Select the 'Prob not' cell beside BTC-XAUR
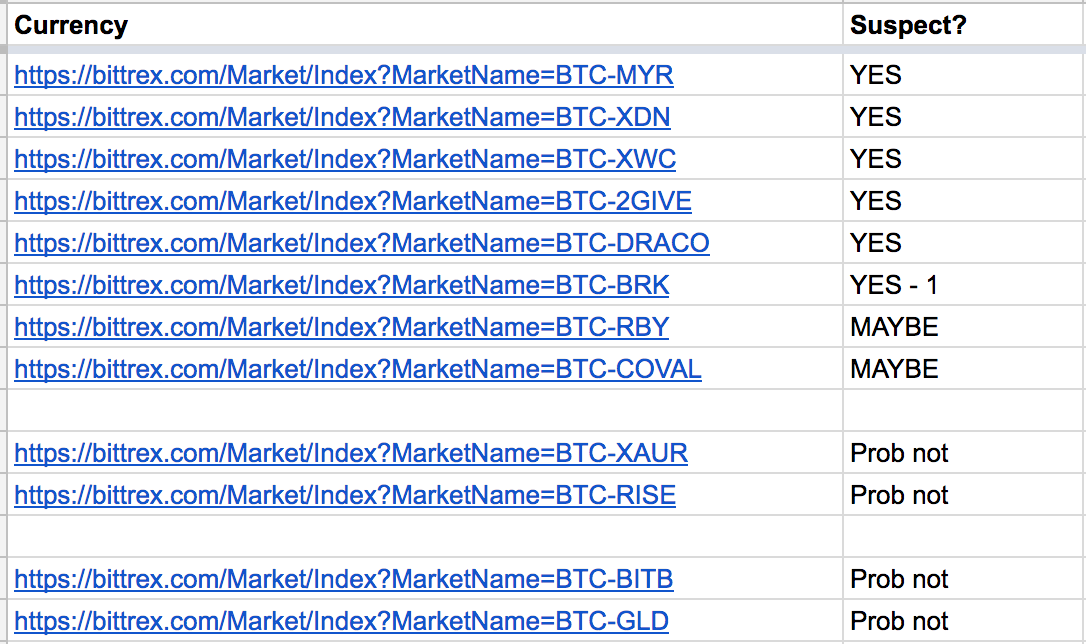The height and width of the screenshot is (644, 1086). point(964,453)
